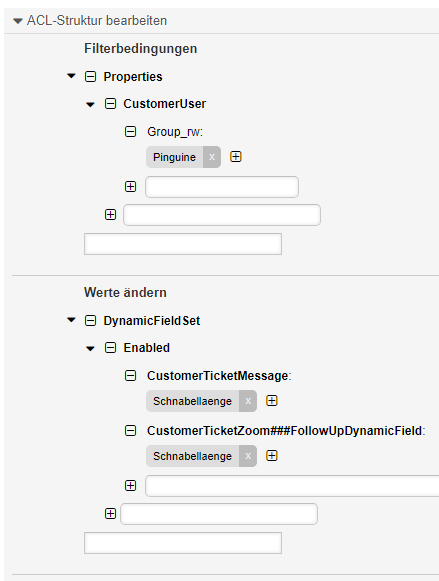439x581 pixels.
Task: Remove CustomerUser via its minus icon
Action: (110, 104)
